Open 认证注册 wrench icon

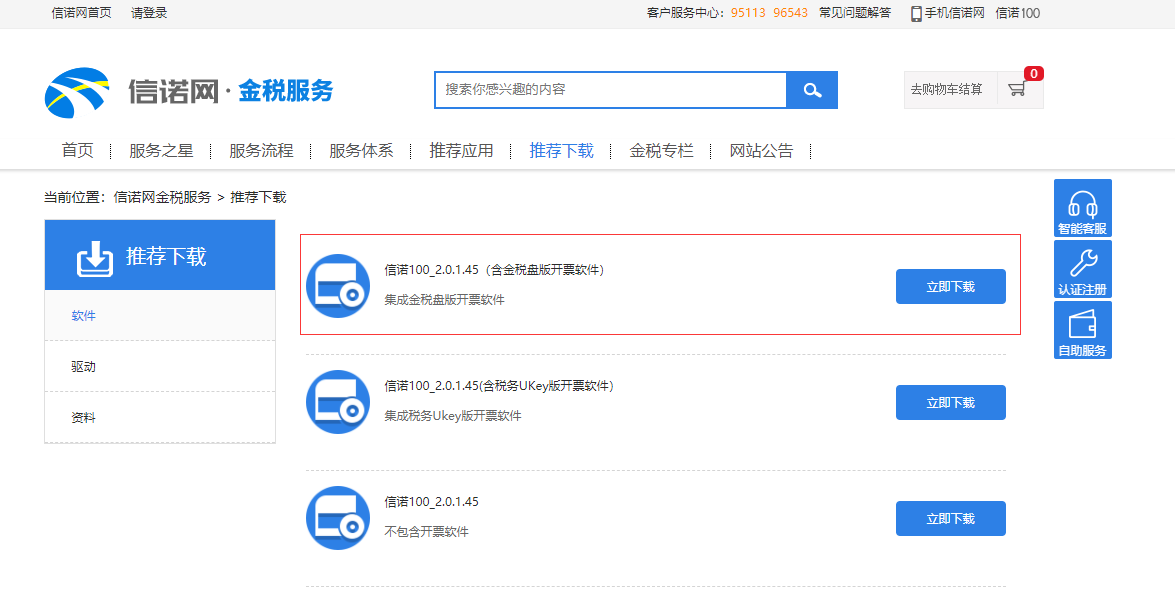coord(1083,268)
